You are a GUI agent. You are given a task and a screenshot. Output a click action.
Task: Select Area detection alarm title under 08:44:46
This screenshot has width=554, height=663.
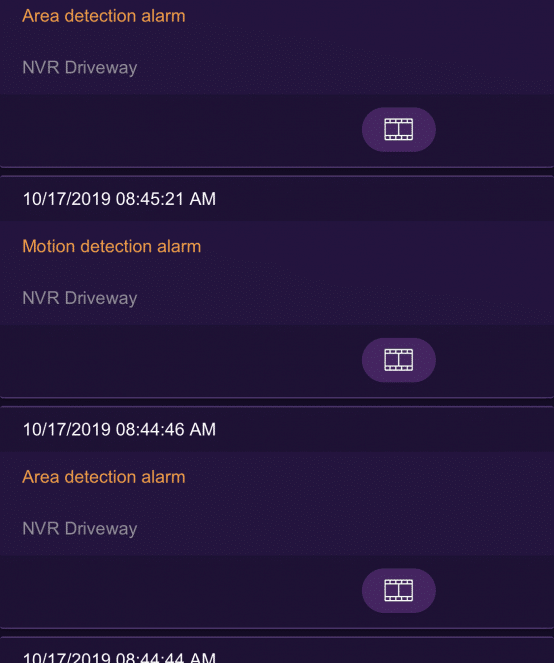point(104,477)
